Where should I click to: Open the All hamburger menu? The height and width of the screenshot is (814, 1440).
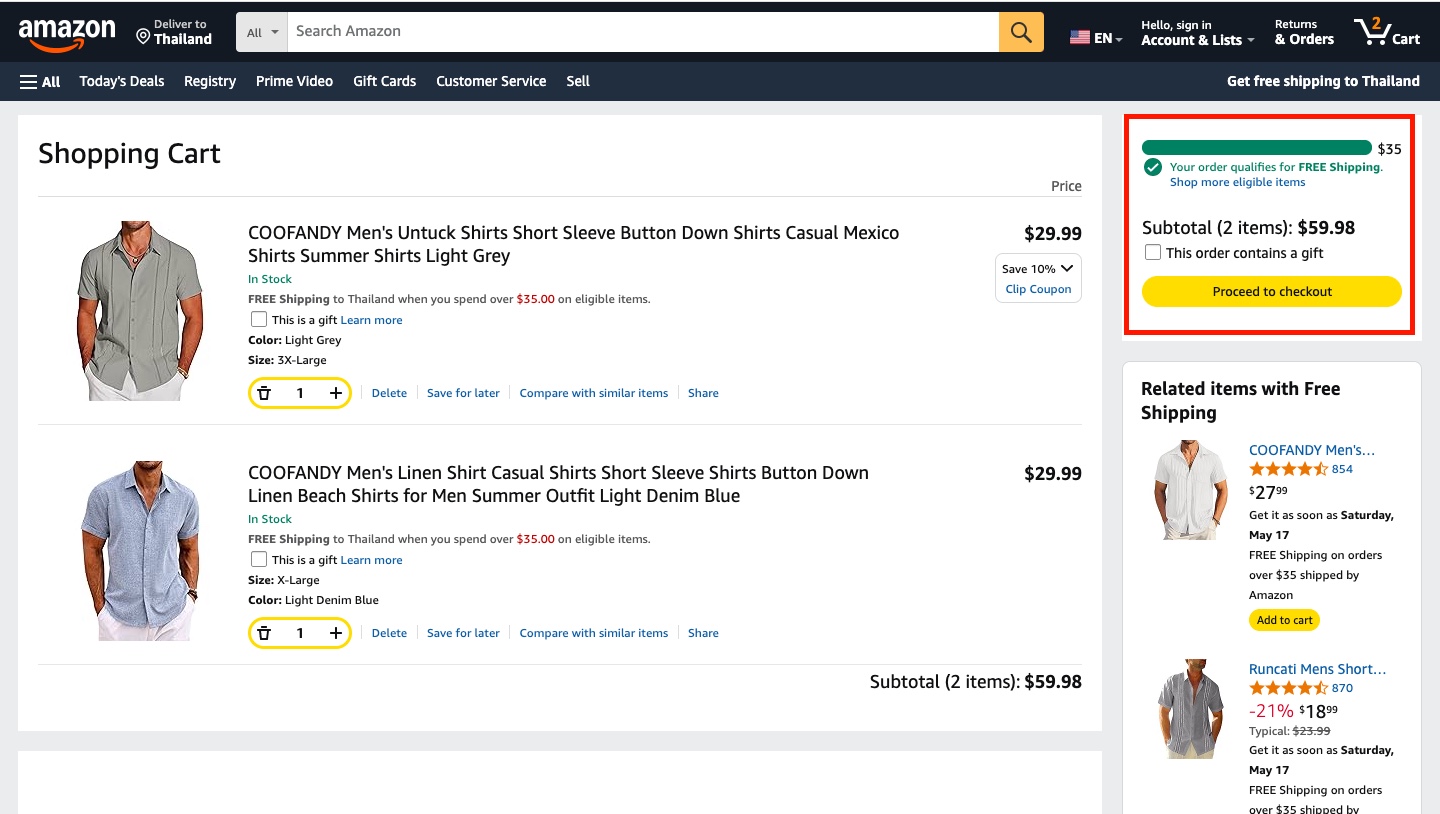pyautogui.click(x=40, y=81)
